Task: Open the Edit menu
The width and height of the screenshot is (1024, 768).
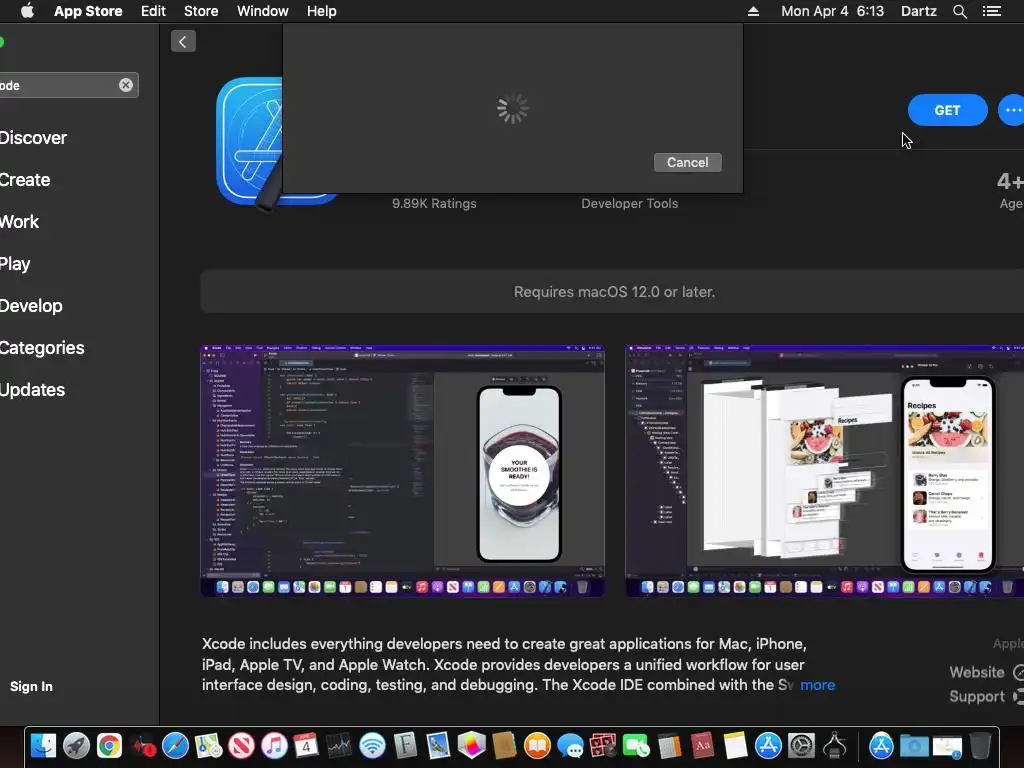Action: coord(153,11)
